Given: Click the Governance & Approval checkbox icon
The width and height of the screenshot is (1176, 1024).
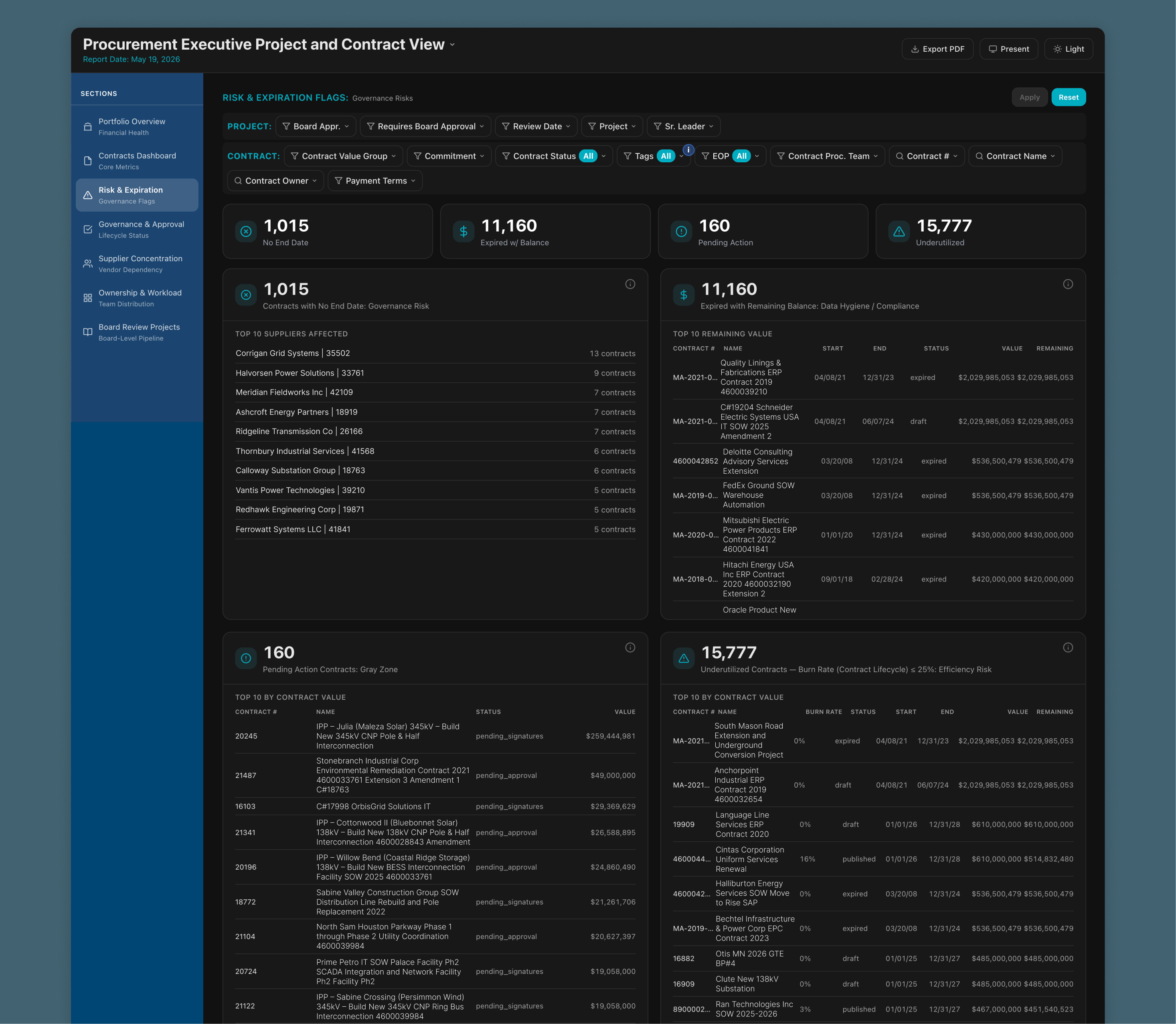Looking at the screenshot, I should tap(87, 230).
